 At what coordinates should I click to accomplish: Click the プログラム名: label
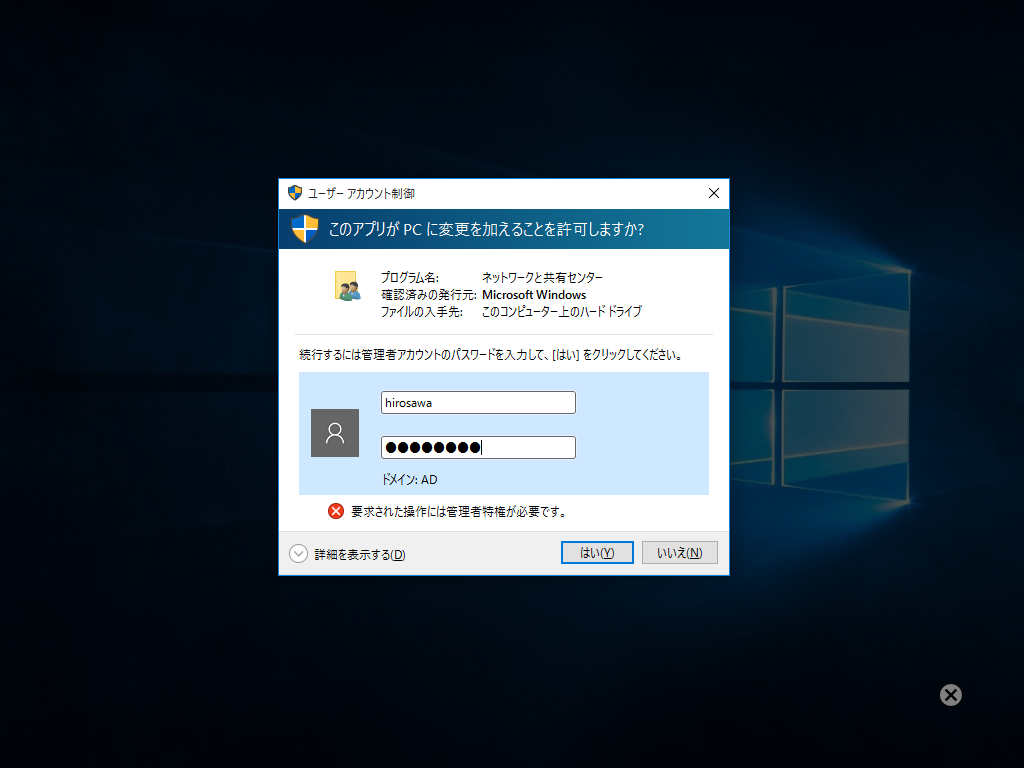point(410,278)
